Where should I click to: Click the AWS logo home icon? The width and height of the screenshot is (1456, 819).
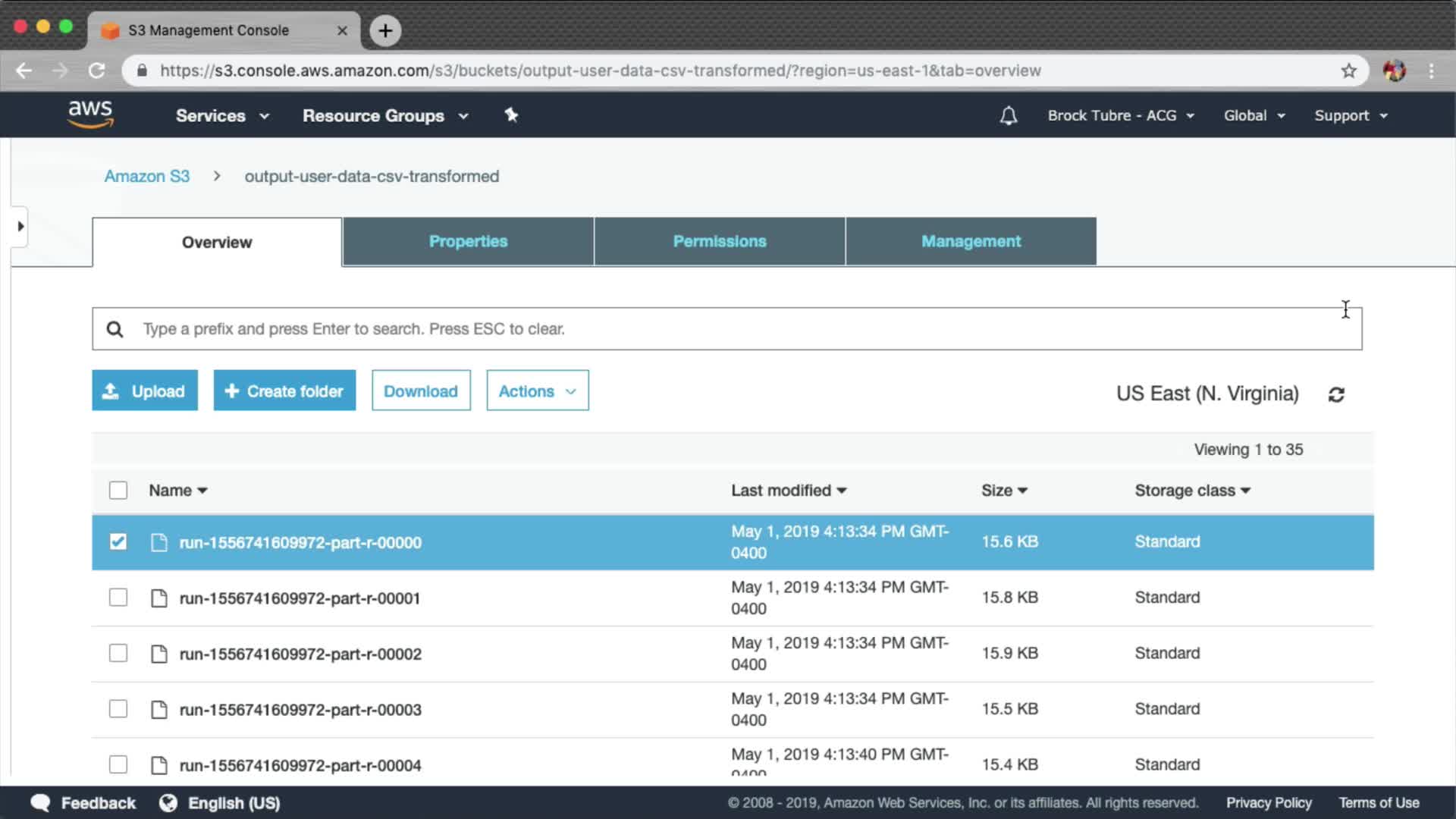tap(90, 115)
